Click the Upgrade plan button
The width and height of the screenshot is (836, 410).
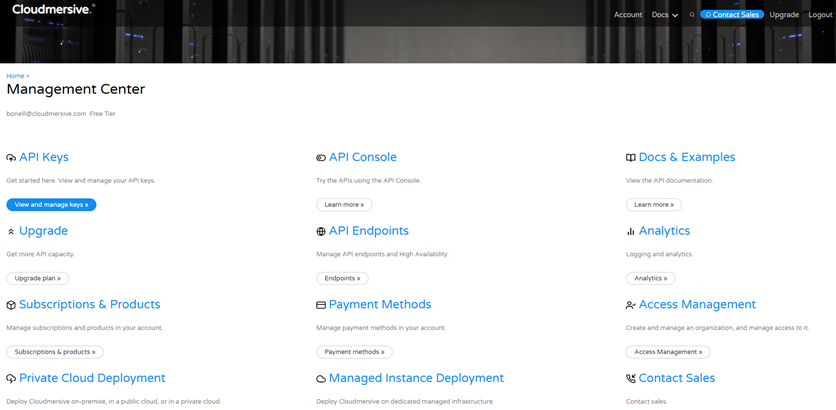click(37, 278)
